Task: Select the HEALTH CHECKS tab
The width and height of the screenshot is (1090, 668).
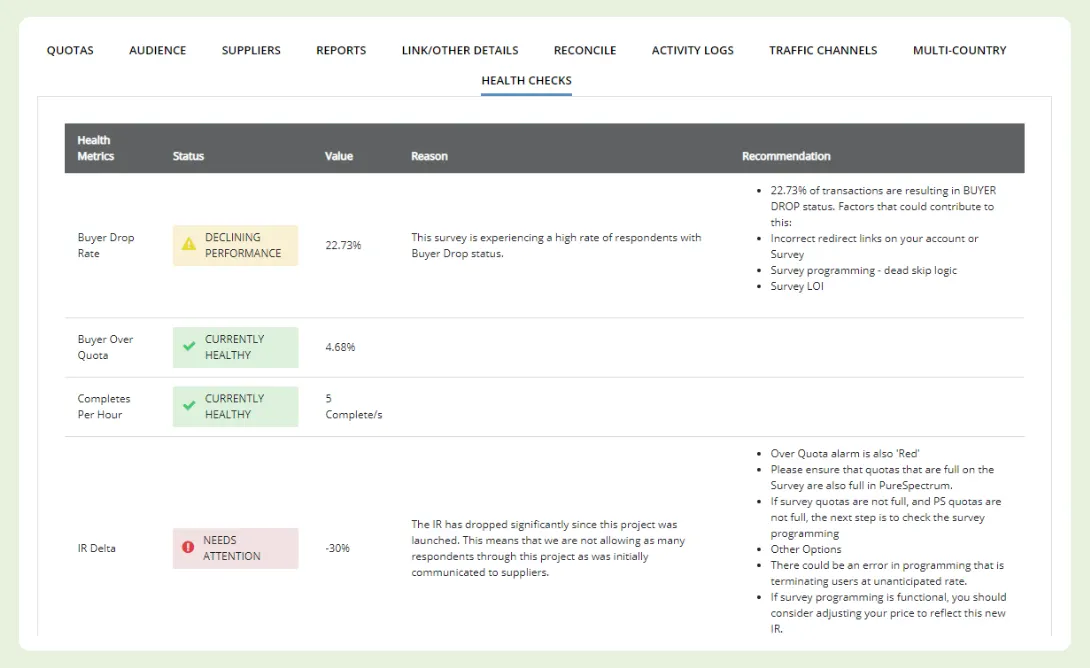Action: pos(526,80)
